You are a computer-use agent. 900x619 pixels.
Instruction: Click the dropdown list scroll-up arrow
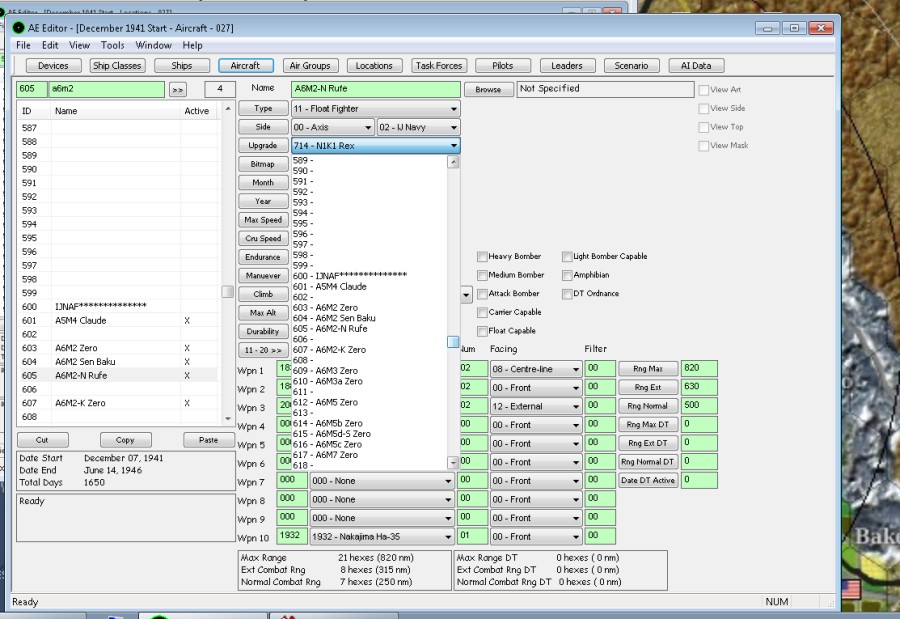pos(453,162)
